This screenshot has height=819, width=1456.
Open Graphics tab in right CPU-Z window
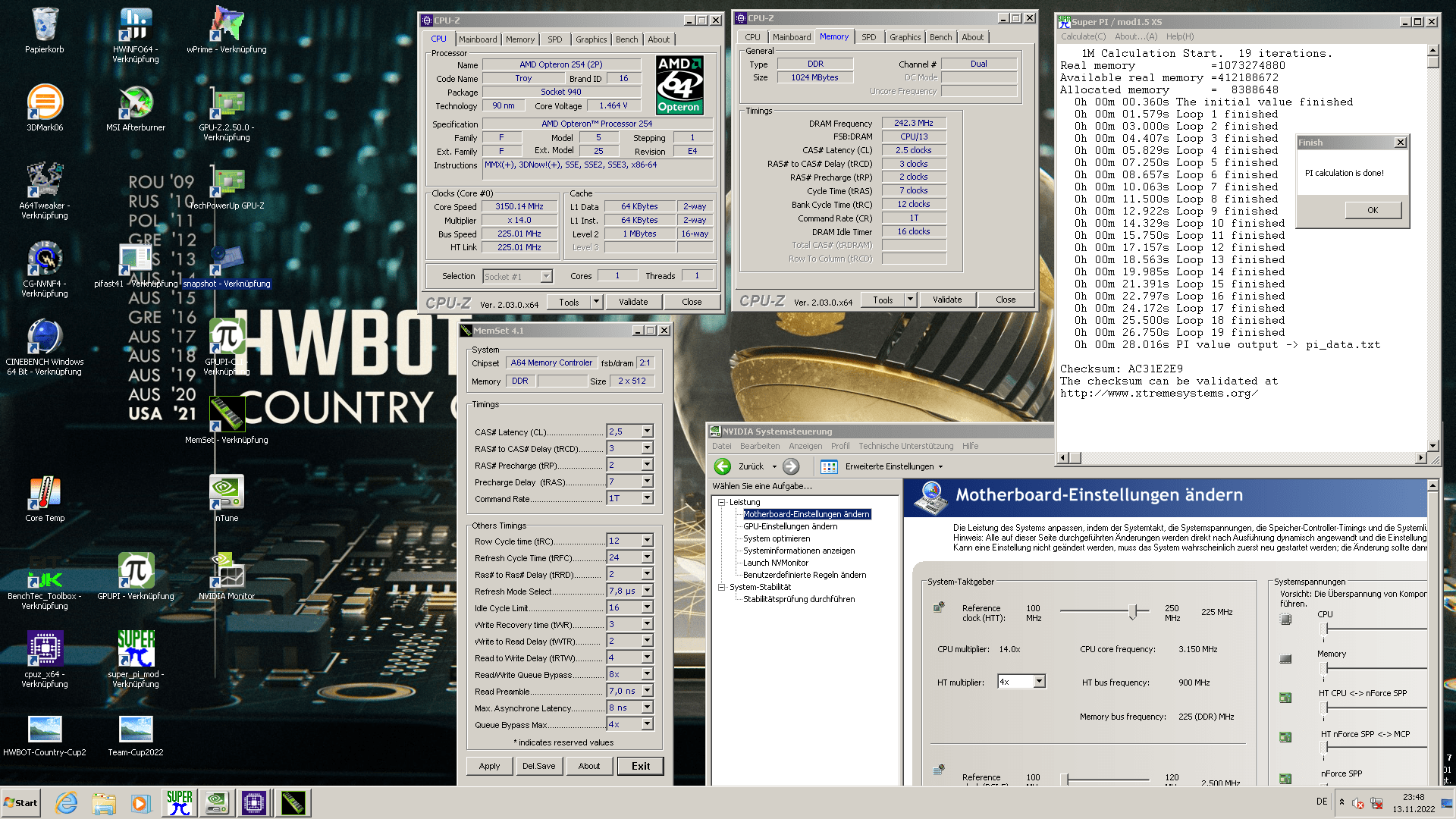905,37
